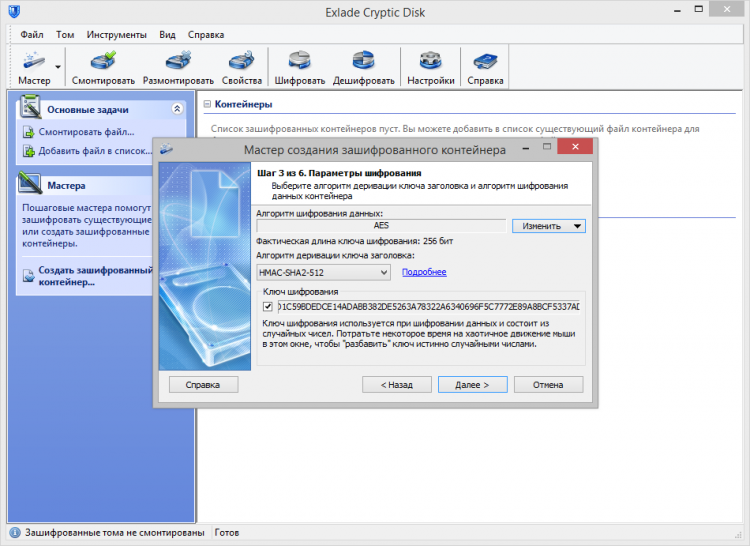This screenshot has height=546, width=750.
Task: Click the status bar info icon
Action: coord(15,533)
